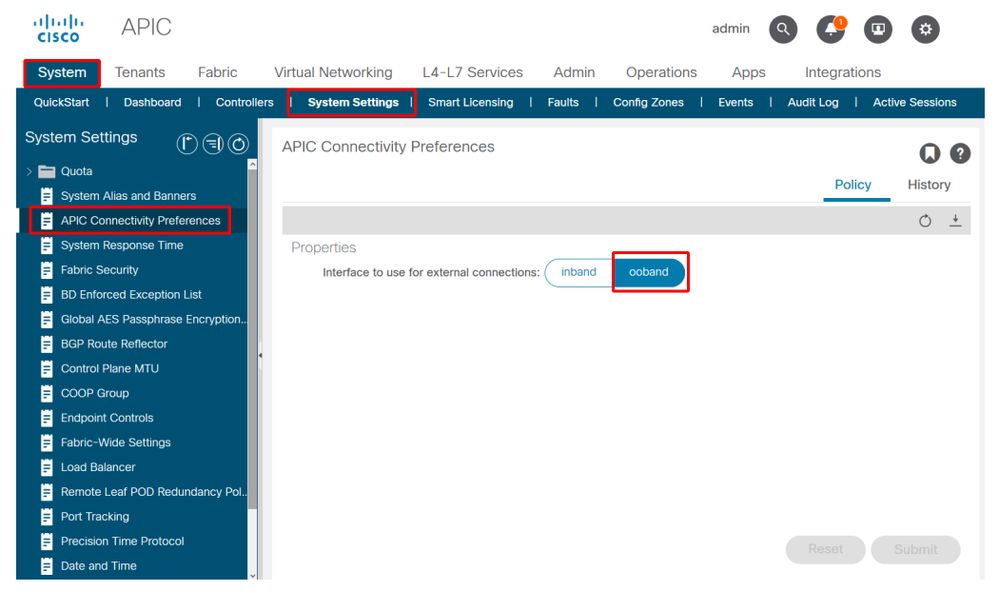Click the circular refresh icon in sidebar header

[238, 144]
